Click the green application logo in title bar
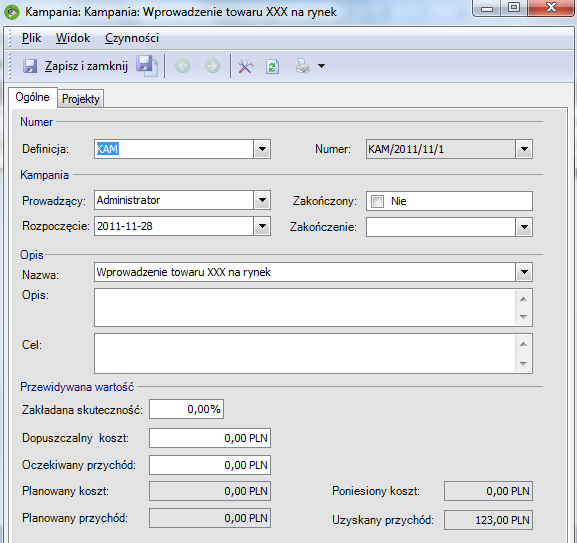This screenshot has width=577, height=543. tap(12, 12)
